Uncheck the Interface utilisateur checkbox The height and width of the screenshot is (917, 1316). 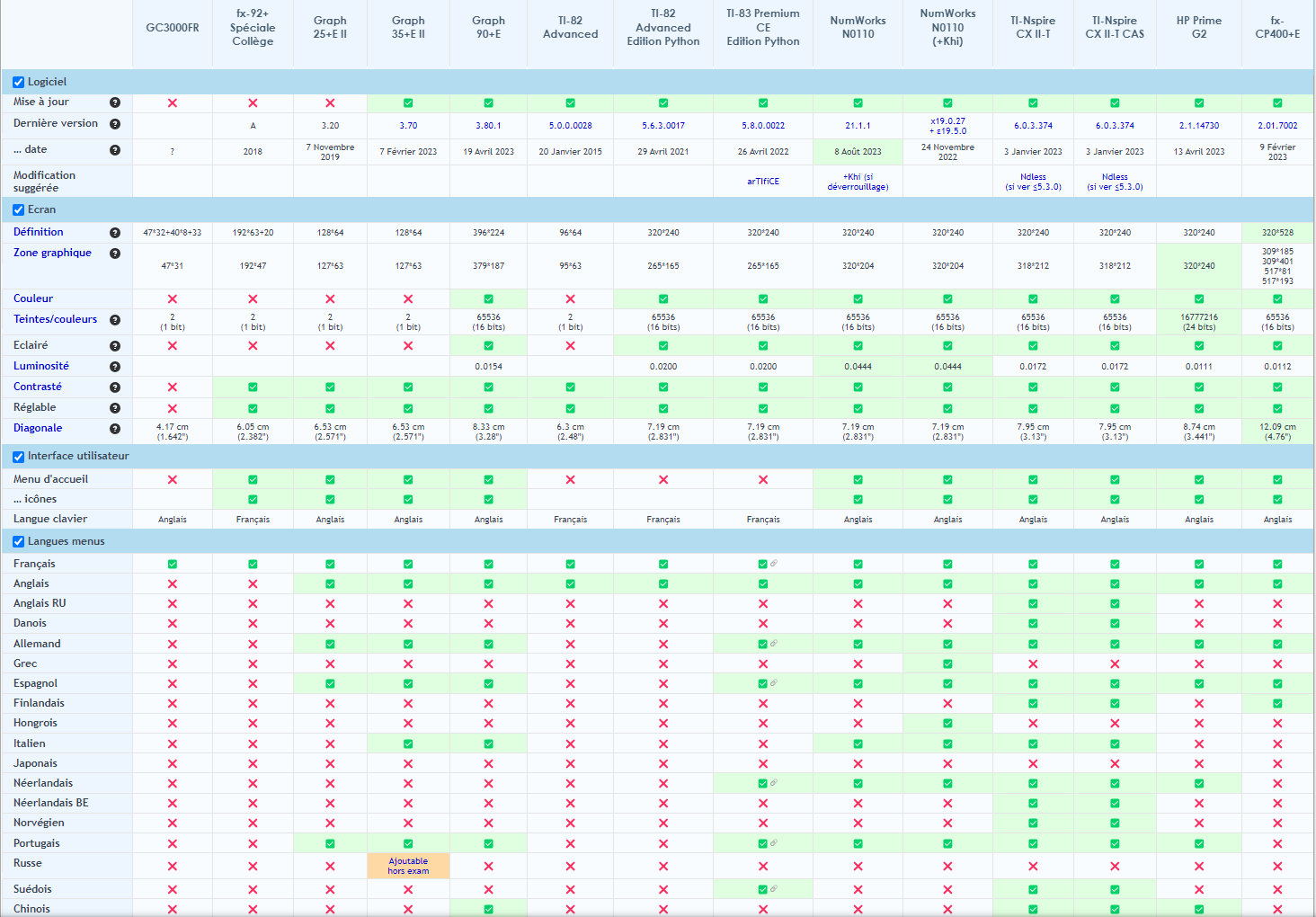click(x=19, y=457)
